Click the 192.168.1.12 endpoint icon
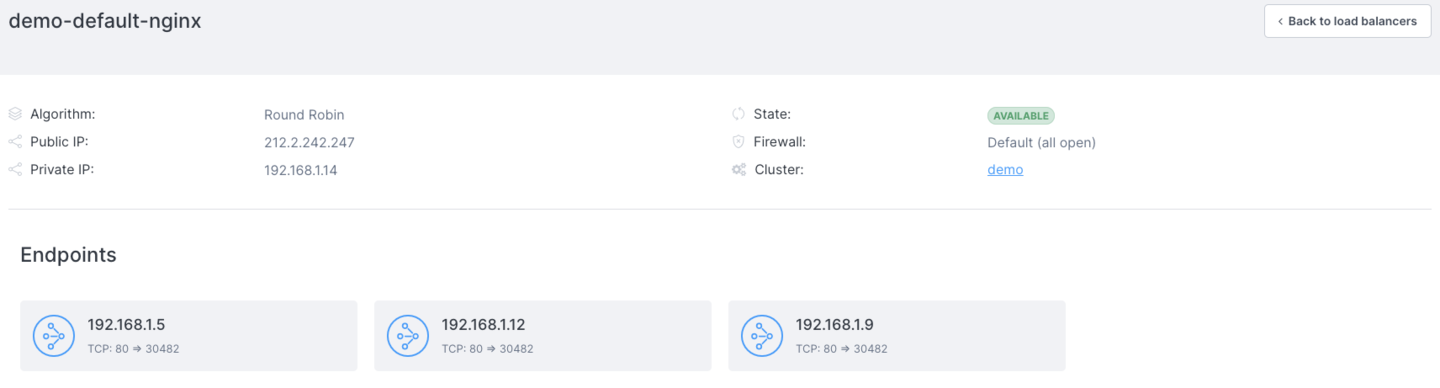Screen dimensions: 1440x388 point(408,336)
